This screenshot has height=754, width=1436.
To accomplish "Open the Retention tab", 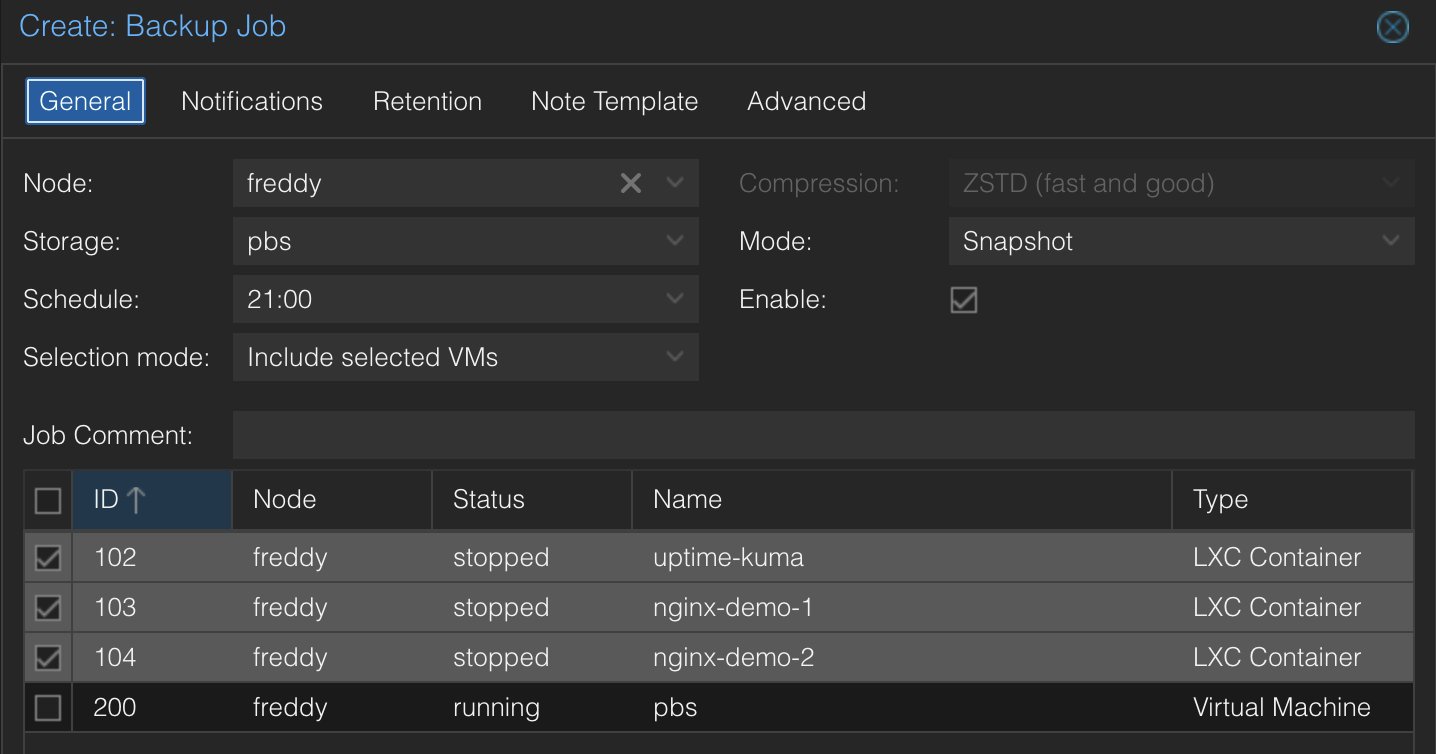I will (x=427, y=101).
